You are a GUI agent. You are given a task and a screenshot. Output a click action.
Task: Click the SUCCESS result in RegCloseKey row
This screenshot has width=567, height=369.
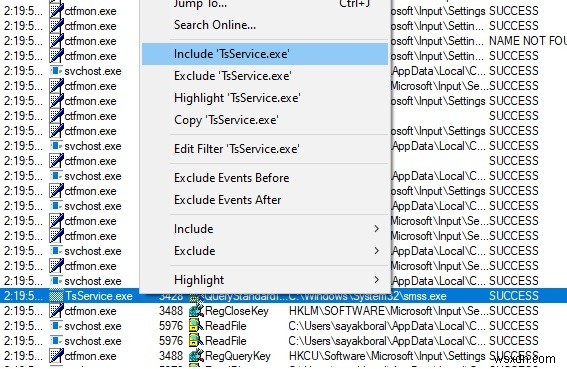pyautogui.click(x=513, y=311)
